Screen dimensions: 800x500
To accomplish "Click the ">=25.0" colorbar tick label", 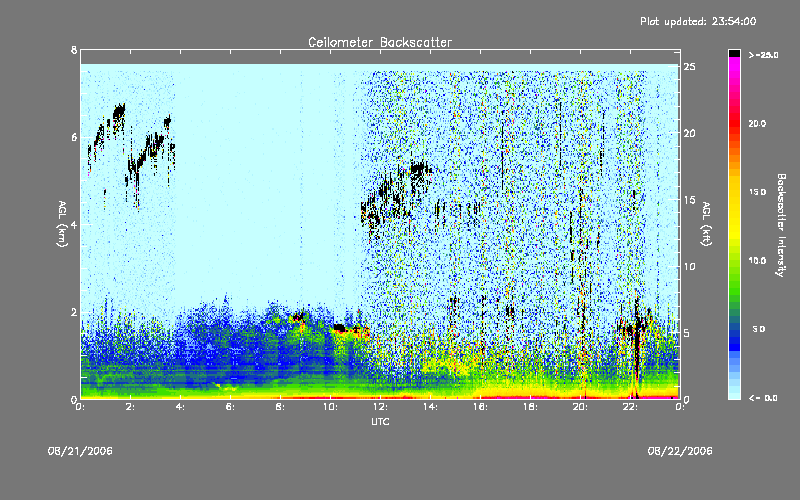I will (x=763, y=55).
